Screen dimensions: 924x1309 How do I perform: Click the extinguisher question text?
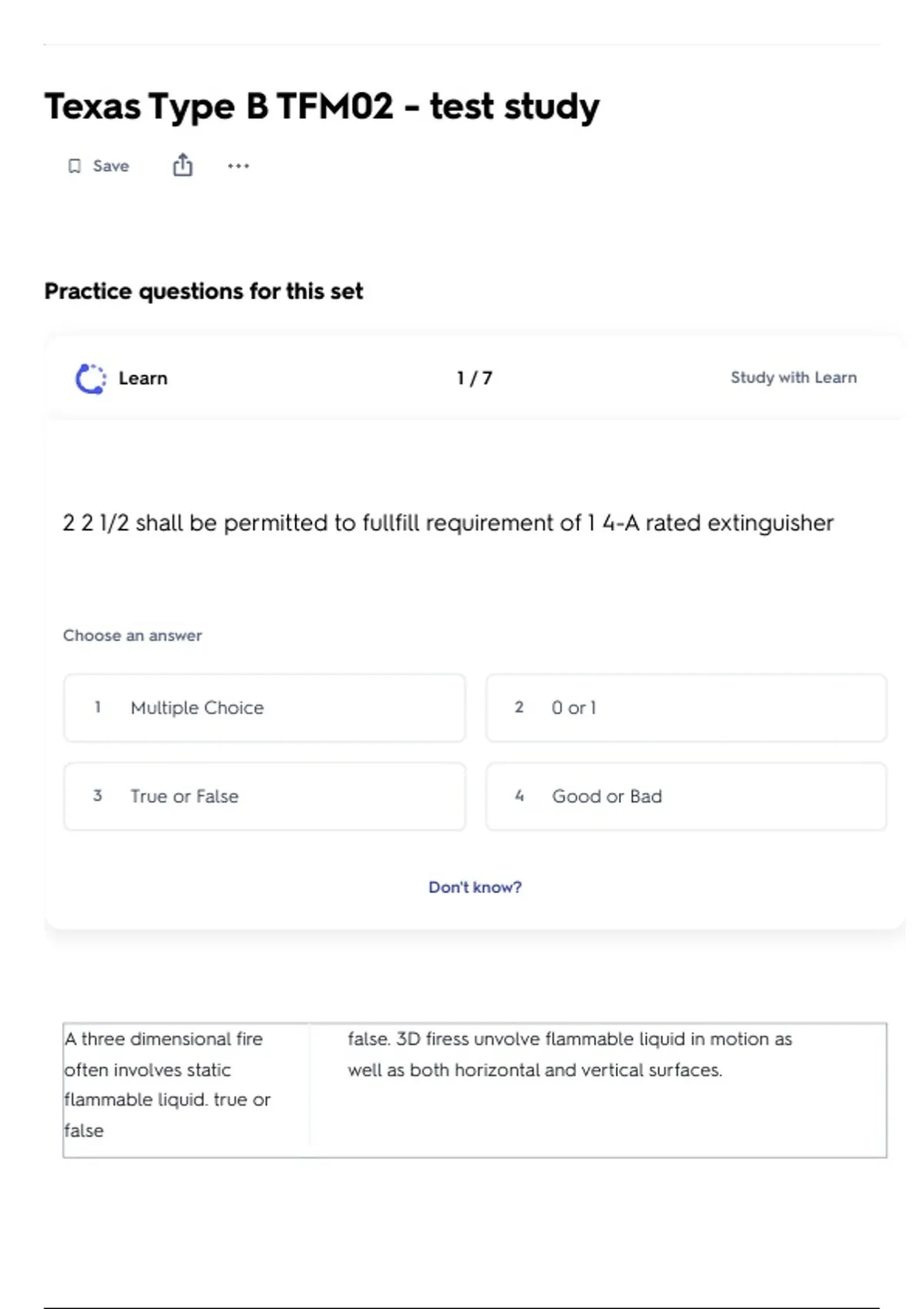pos(448,523)
